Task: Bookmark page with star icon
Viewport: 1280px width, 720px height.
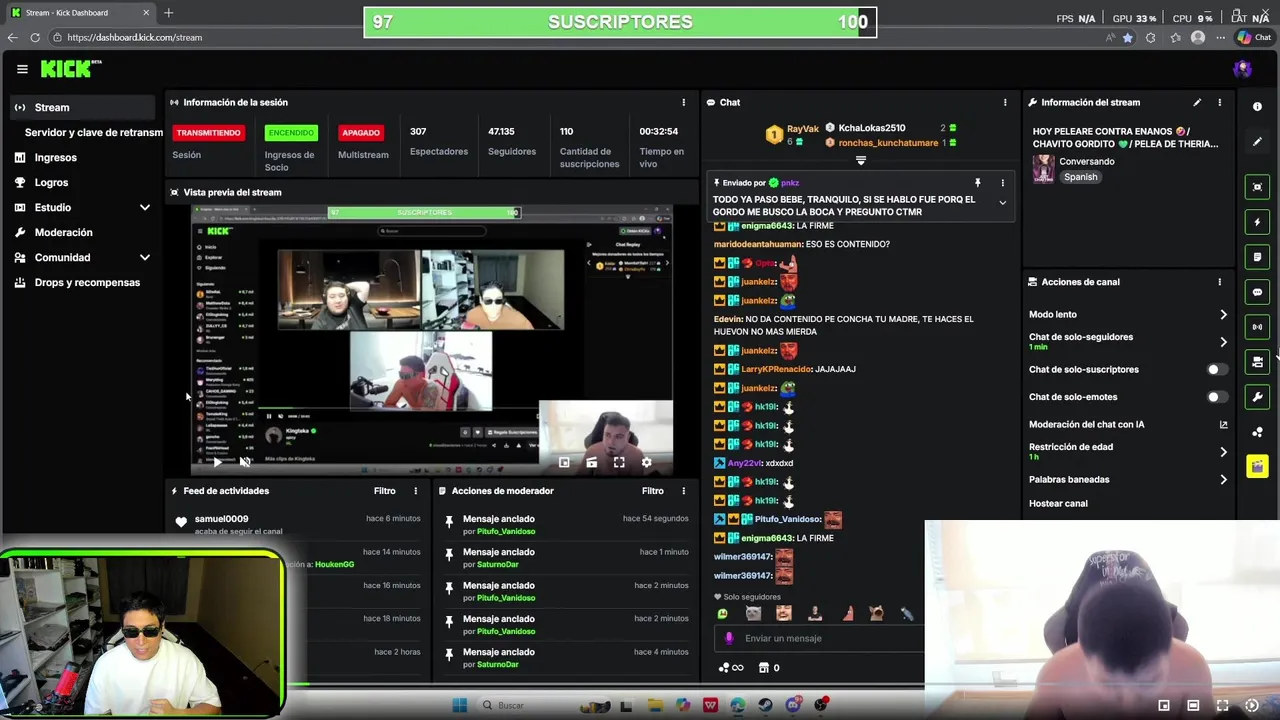Action: click(1128, 37)
